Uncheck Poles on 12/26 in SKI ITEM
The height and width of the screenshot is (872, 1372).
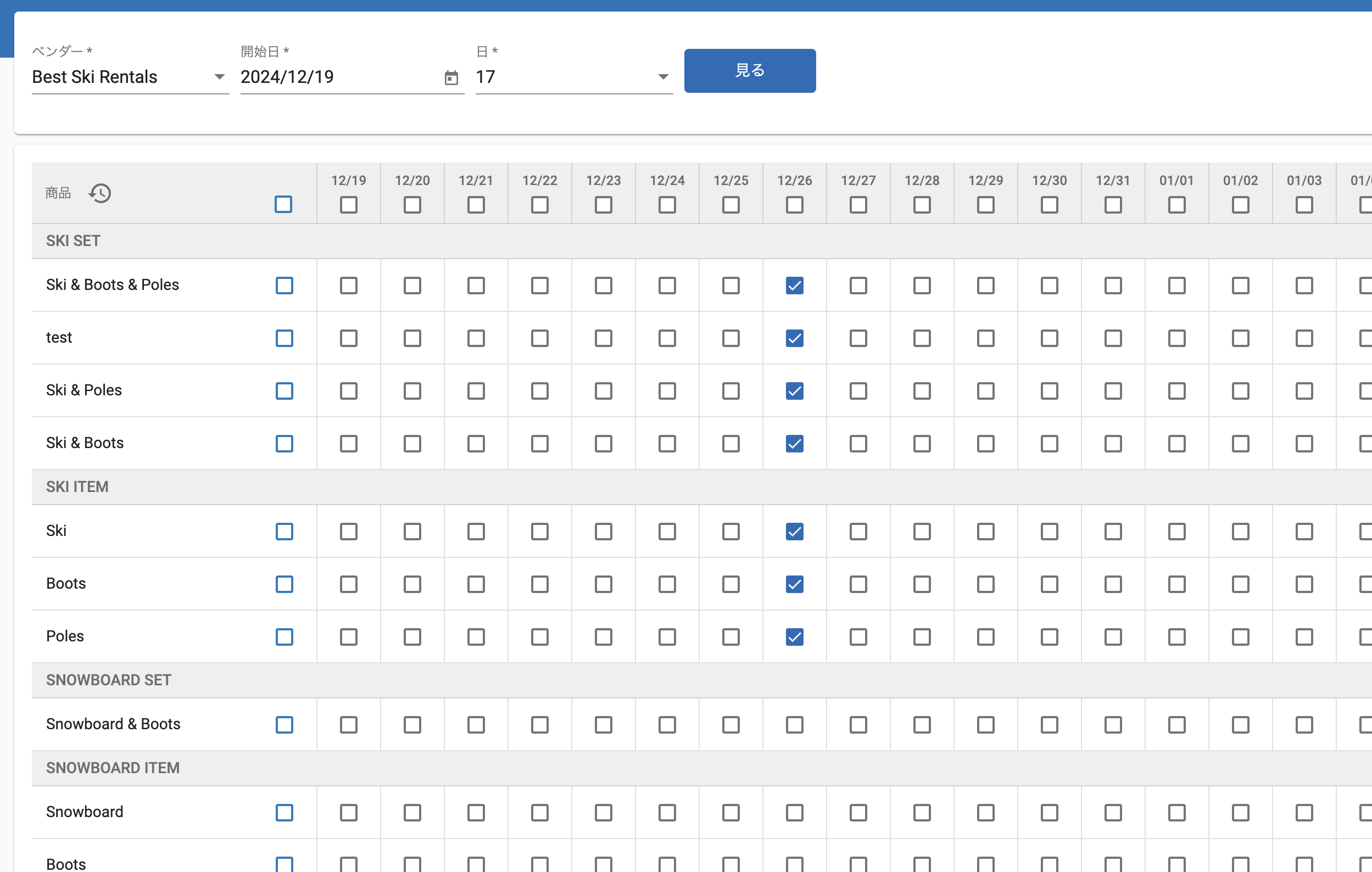794,637
